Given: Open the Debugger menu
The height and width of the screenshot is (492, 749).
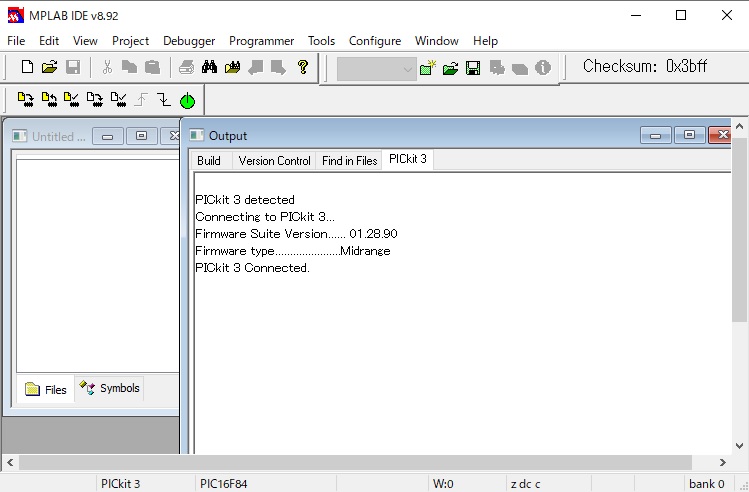Looking at the screenshot, I should 189,41.
